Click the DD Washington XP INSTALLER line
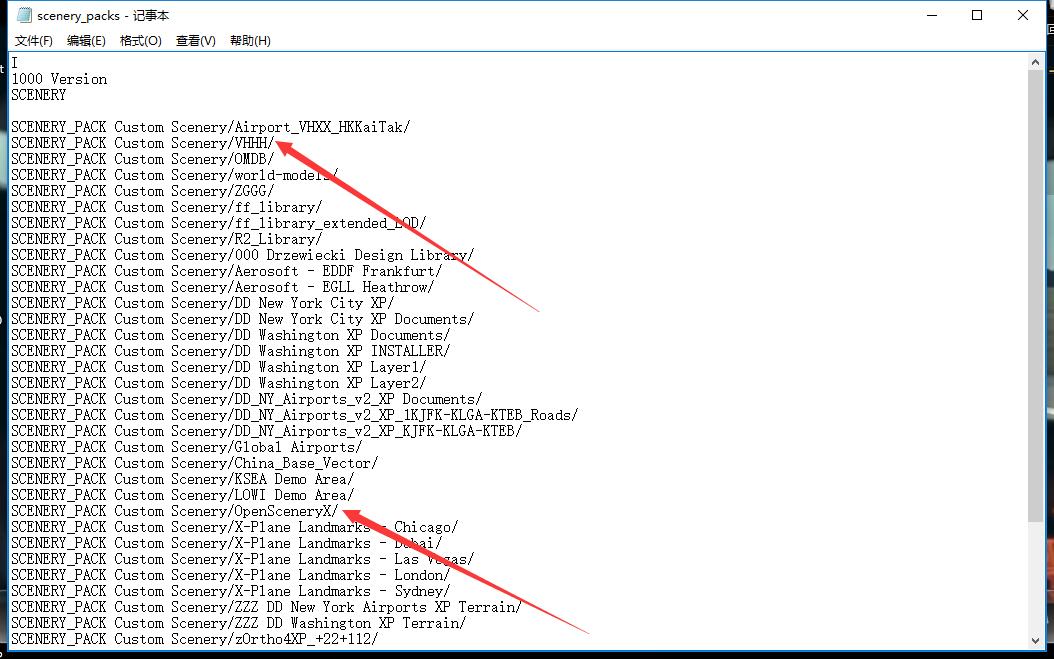The image size is (1054, 659). coord(231,351)
